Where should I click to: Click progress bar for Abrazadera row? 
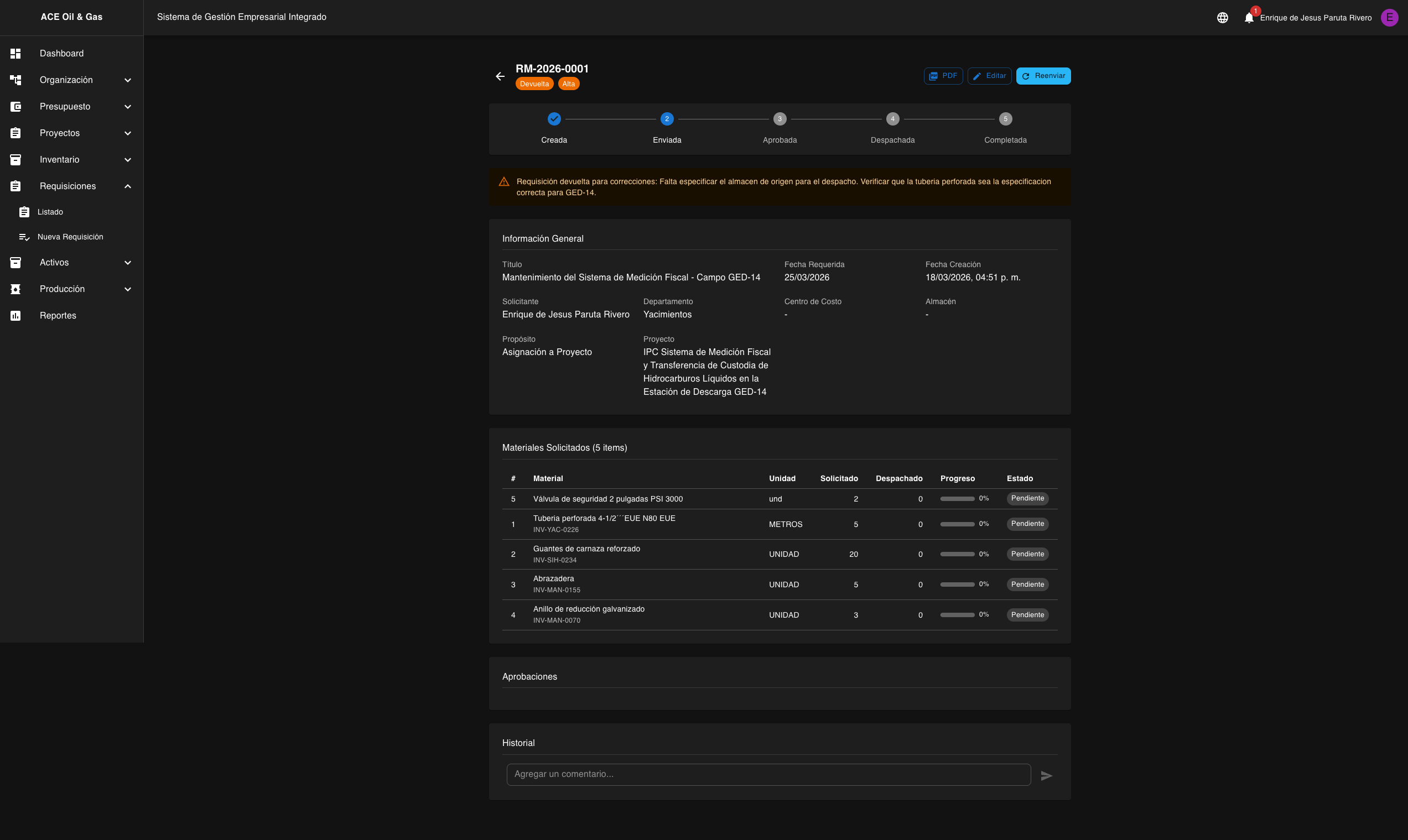tap(957, 584)
